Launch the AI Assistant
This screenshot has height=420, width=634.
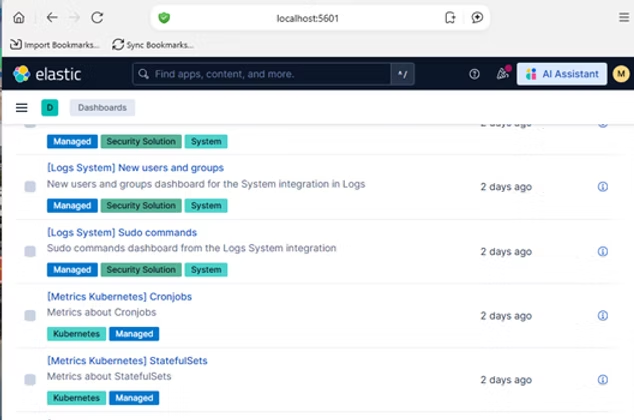point(562,74)
